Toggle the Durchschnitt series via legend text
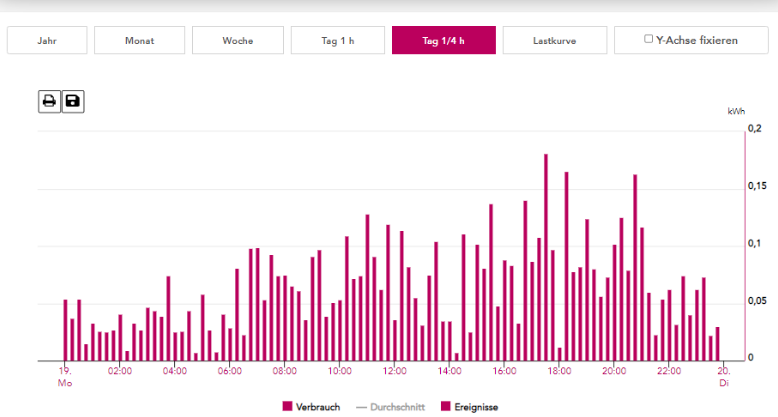Screen dimensions: 778x417 pyautogui.click(x=398, y=407)
